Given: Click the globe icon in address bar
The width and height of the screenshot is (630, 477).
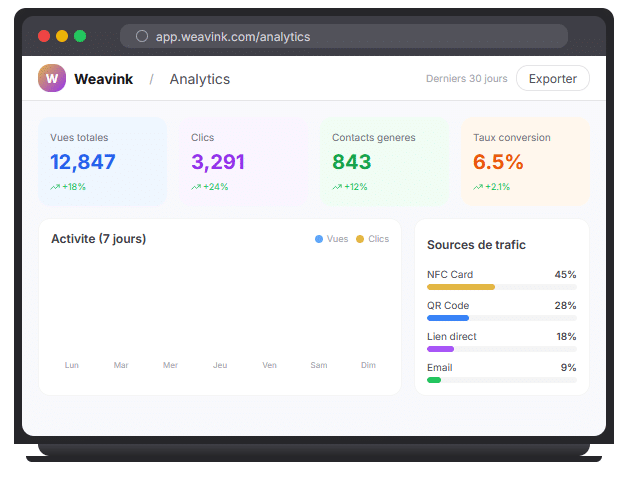Looking at the screenshot, I should [142, 37].
